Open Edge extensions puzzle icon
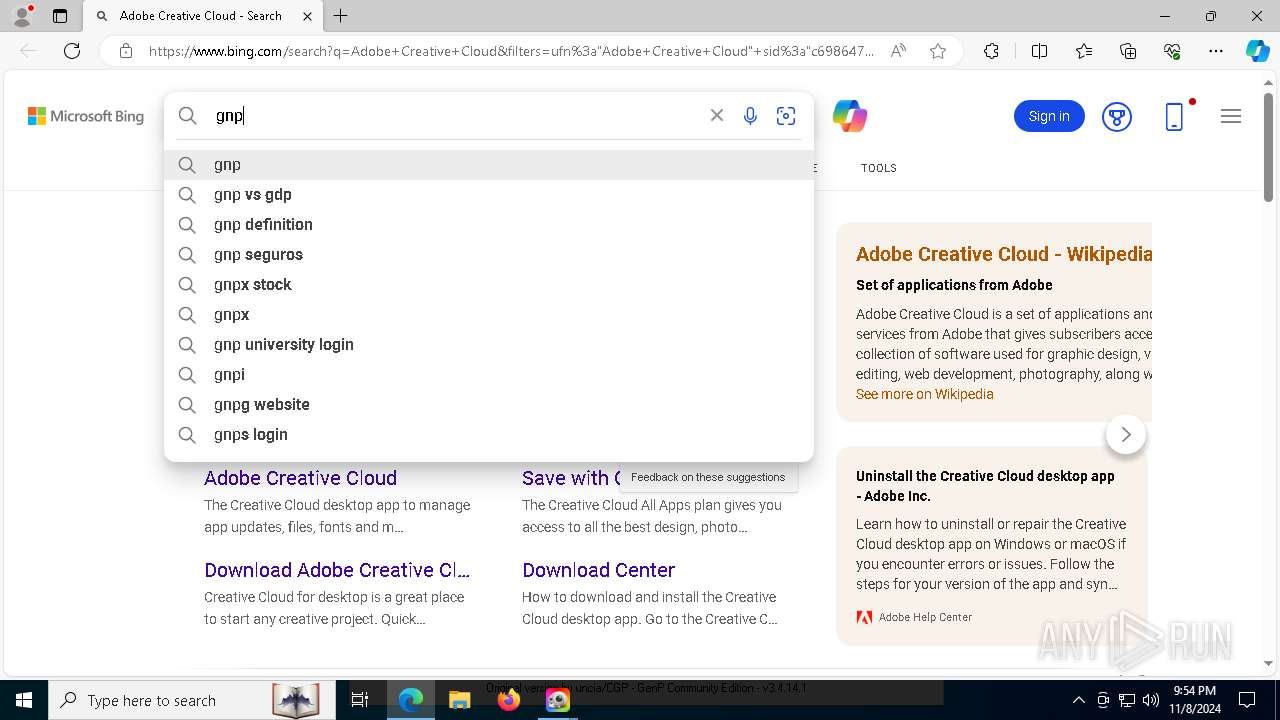Screen dimensions: 1280x720 (991, 51)
